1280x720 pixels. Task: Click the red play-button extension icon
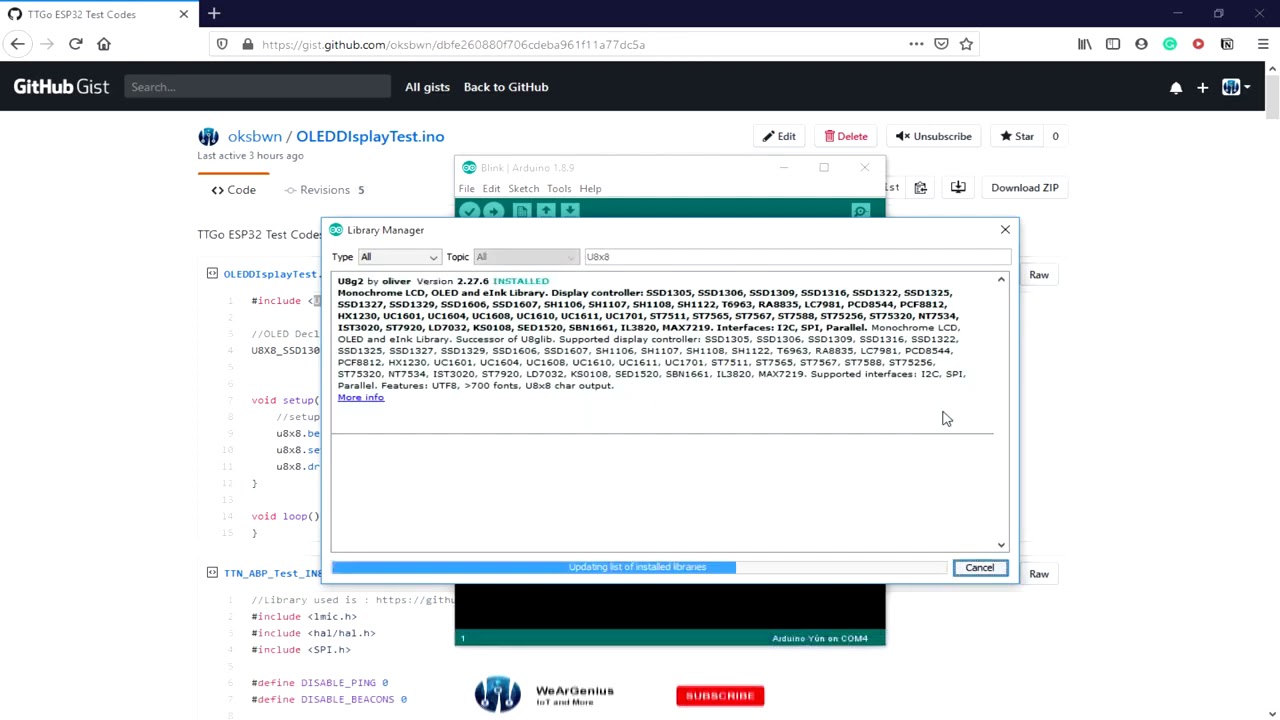click(x=1198, y=44)
